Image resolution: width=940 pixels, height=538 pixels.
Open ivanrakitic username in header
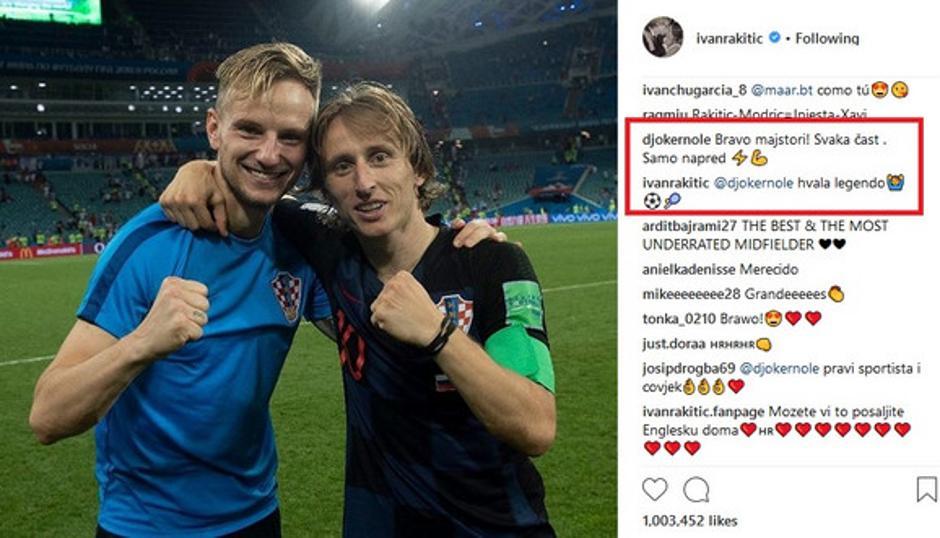click(729, 38)
